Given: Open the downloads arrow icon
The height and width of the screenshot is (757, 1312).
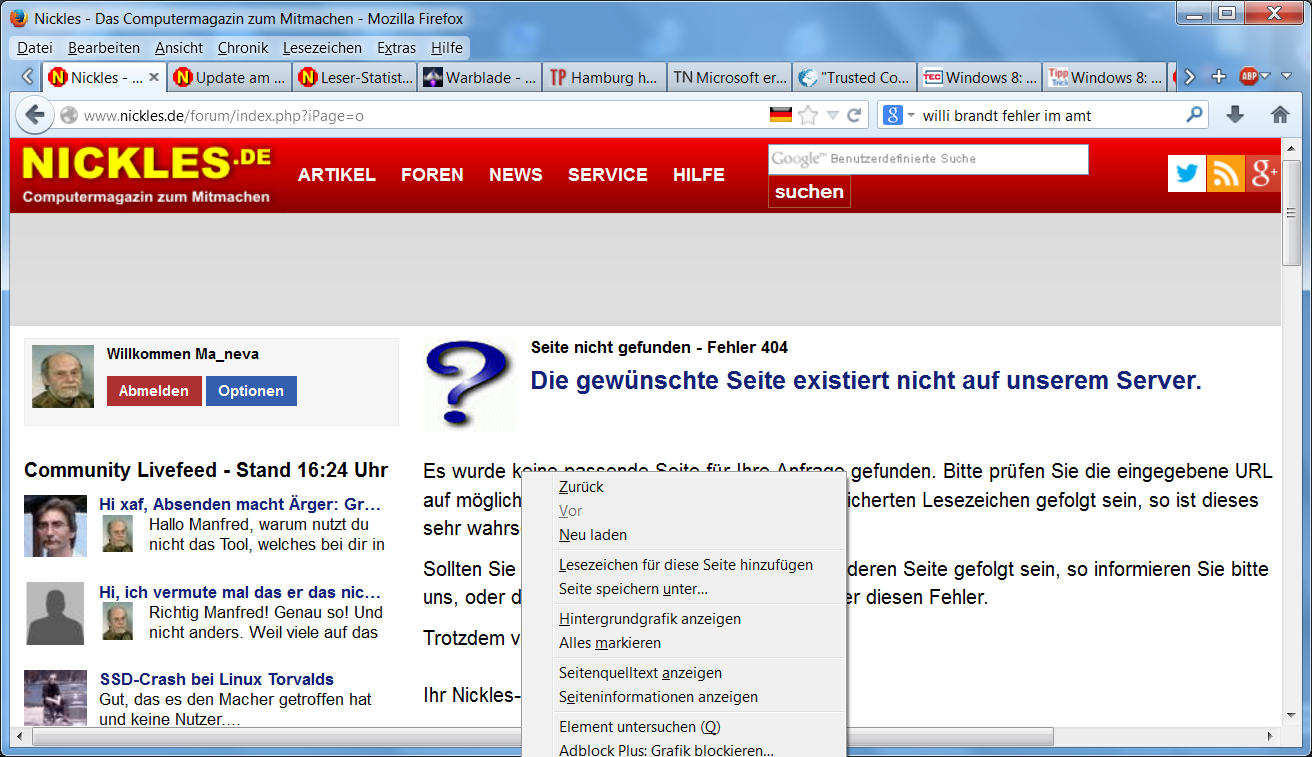Looking at the screenshot, I should [x=1235, y=115].
